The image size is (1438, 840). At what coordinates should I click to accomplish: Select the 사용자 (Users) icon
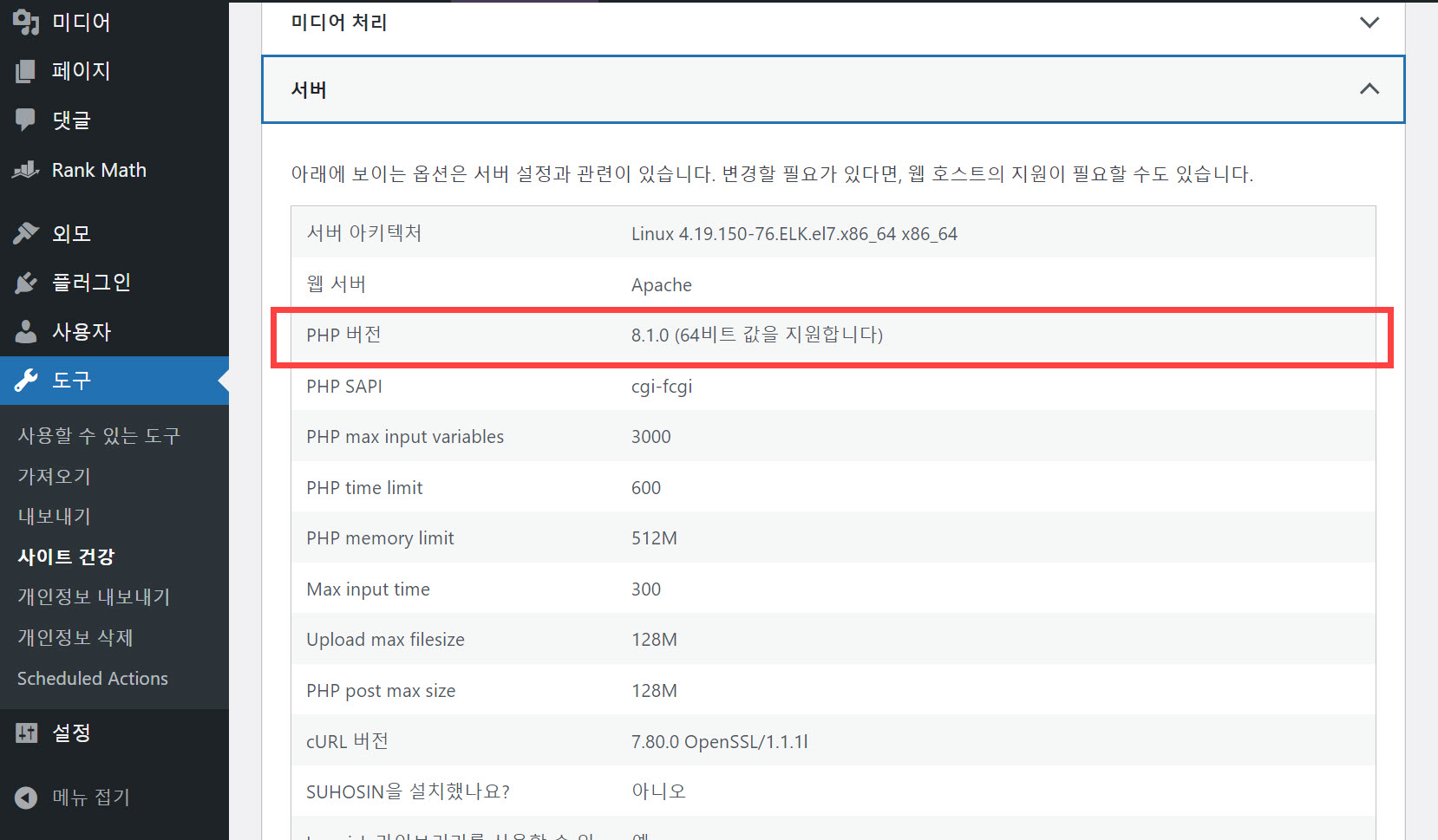click(x=26, y=330)
